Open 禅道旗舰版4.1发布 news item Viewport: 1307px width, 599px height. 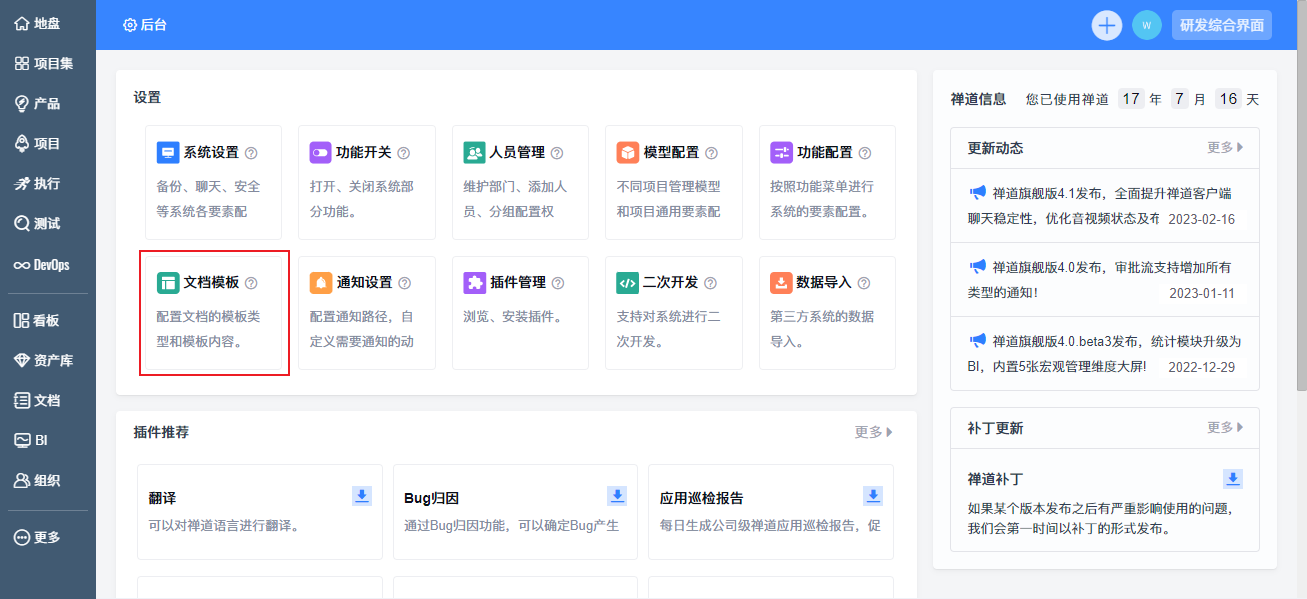click(1104, 205)
